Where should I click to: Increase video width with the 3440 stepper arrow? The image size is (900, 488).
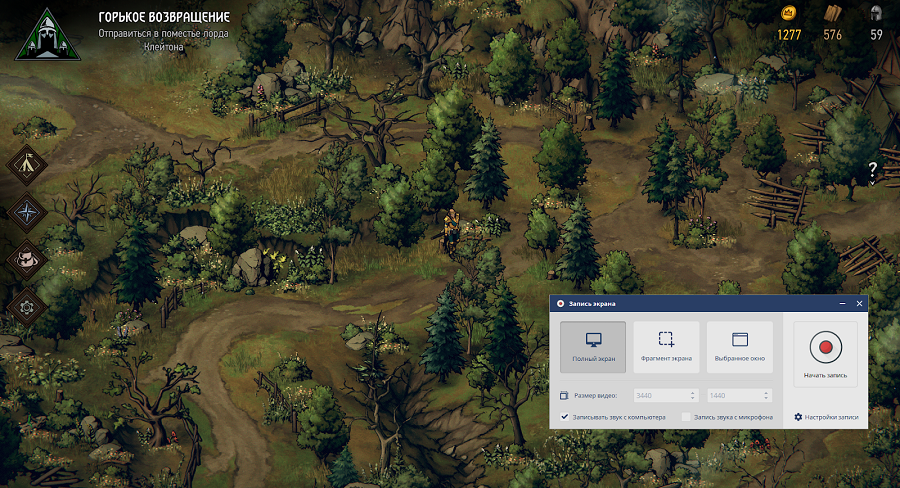692,392
